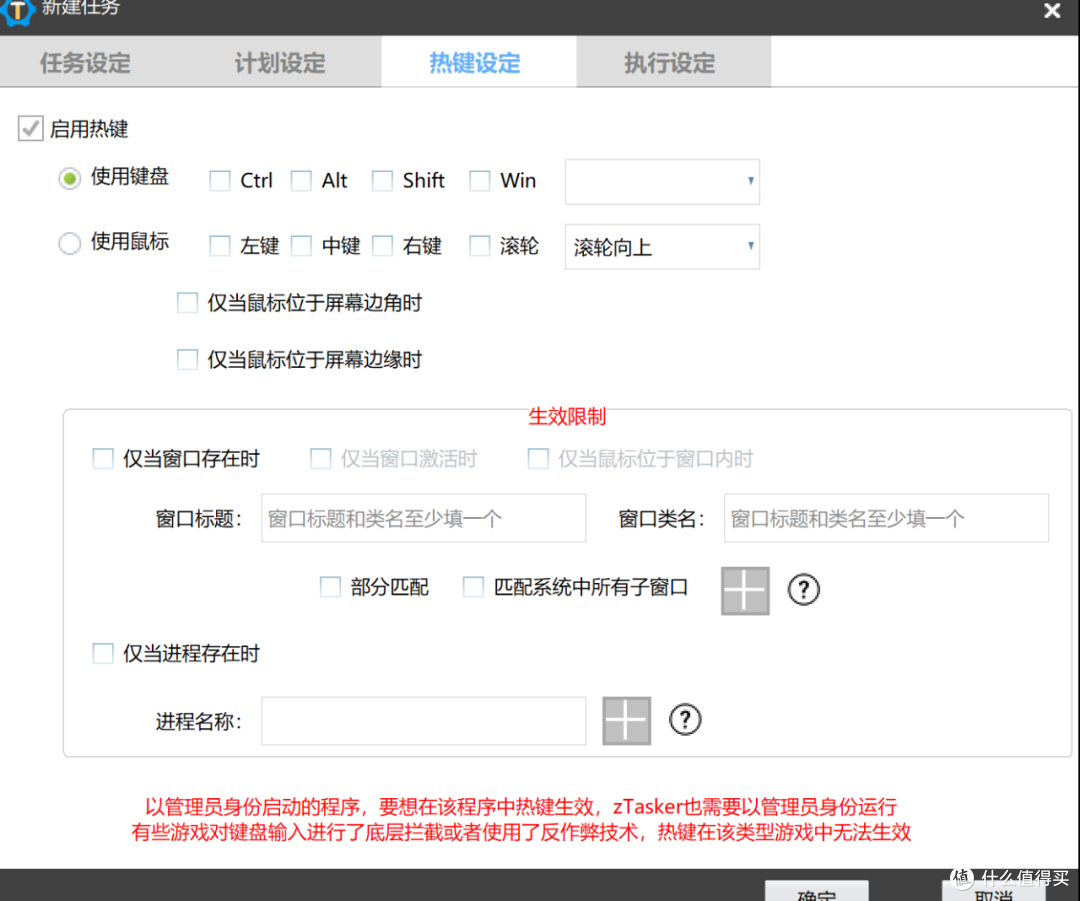Image resolution: width=1080 pixels, height=901 pixels.
Task: Check 滚轮 mouse wheel option
Action: click(x=479, y=245)
